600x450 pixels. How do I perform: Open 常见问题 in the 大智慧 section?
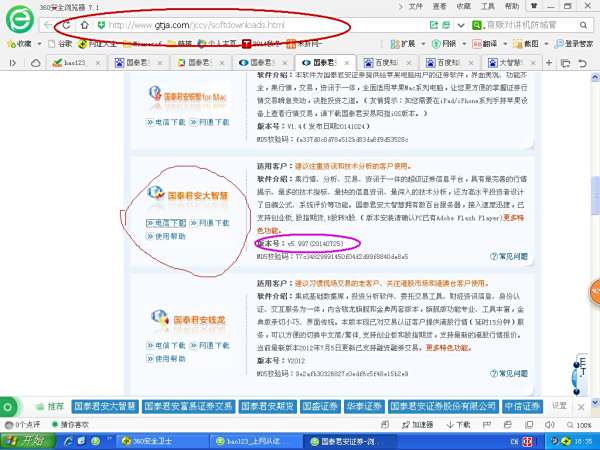coord(509,256)
